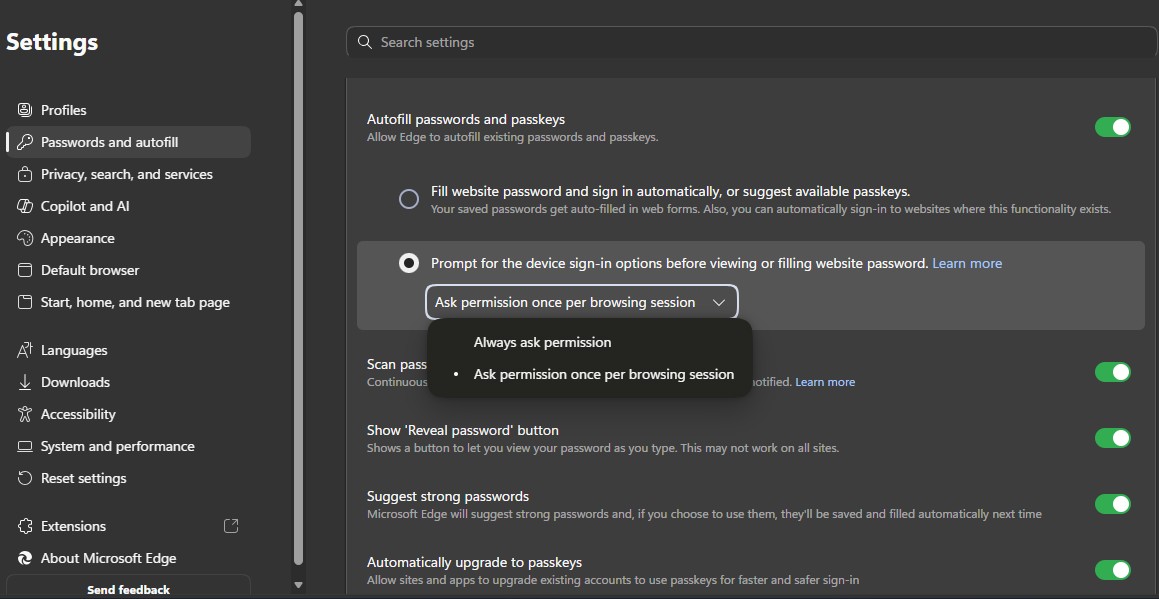Image resolution: width=1159 pixels, height=599 pixels.
Task: Open Default browser settings
Action: click(129, 271)
